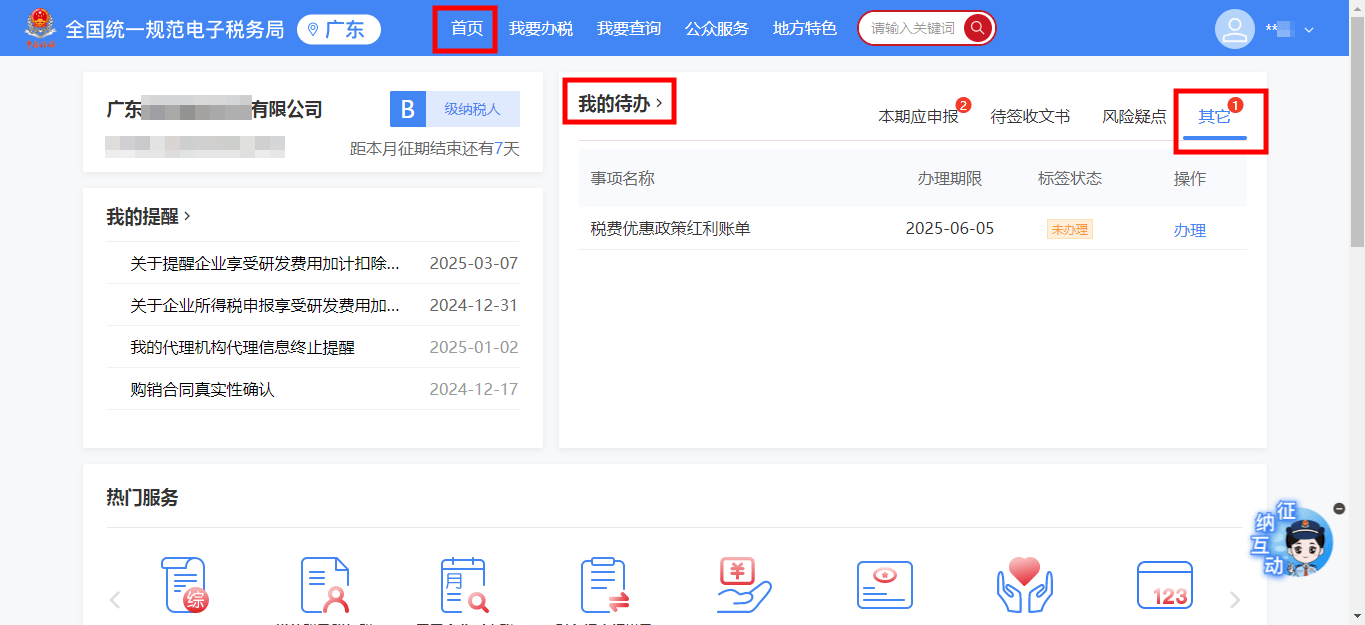Open the 购销合同真实性确认 reminder

tap(202, 389)
